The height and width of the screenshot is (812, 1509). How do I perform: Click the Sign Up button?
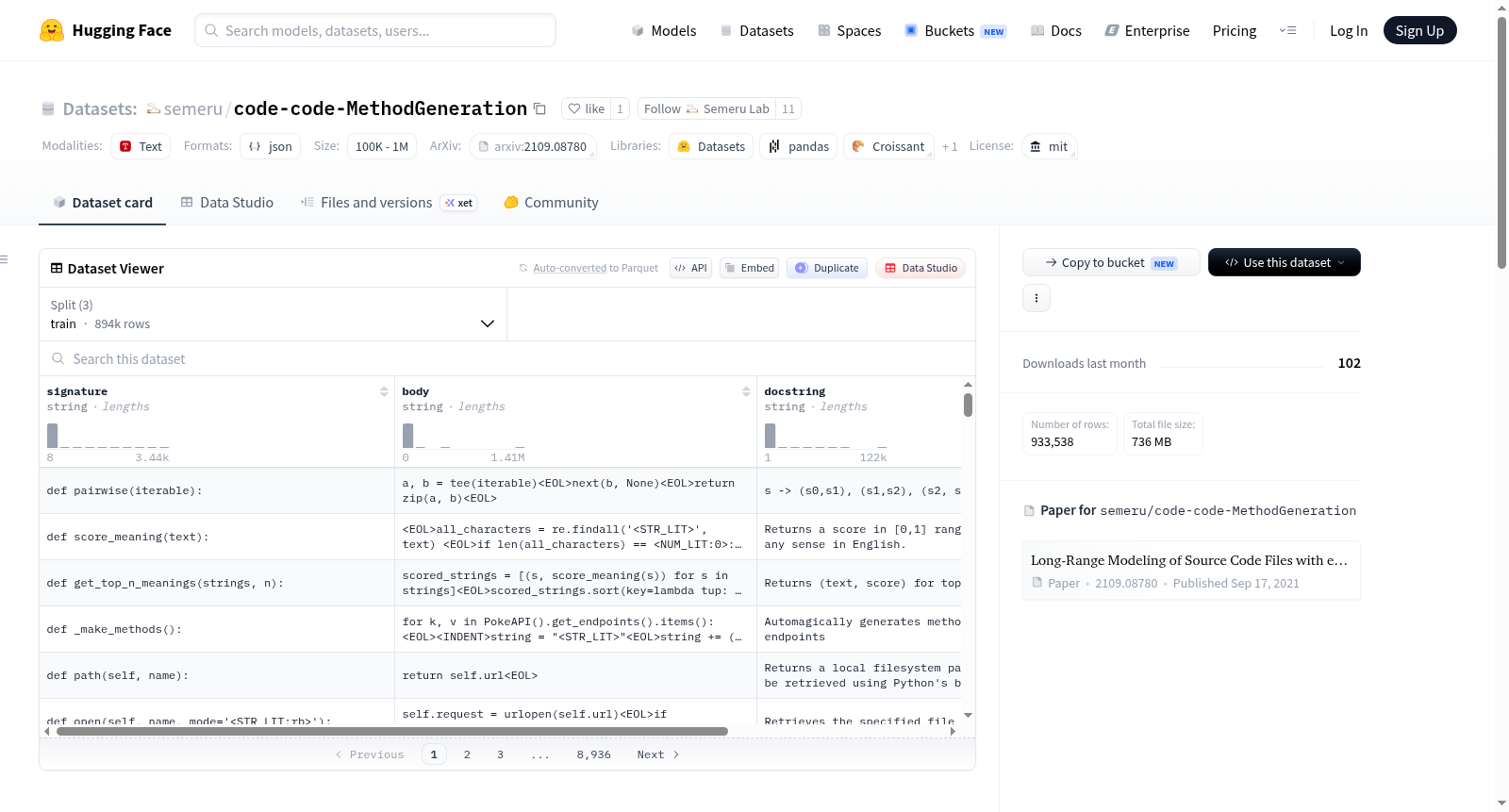pos(1419,30)
